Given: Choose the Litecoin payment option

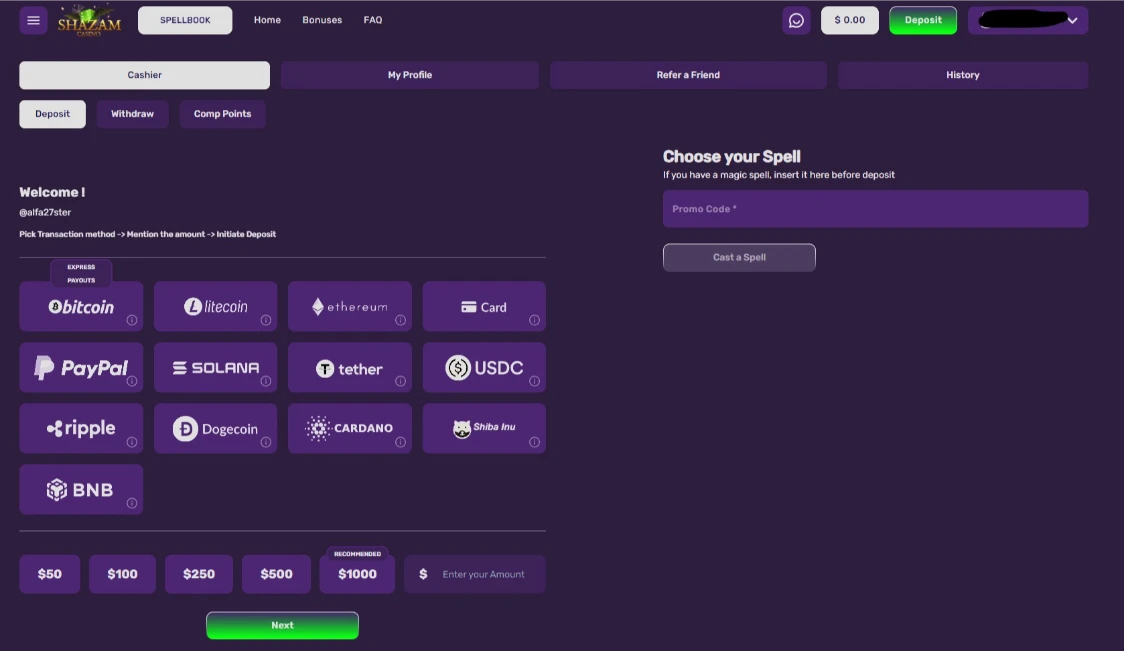Looking at the screenshot, I should (x=215, y=306).
